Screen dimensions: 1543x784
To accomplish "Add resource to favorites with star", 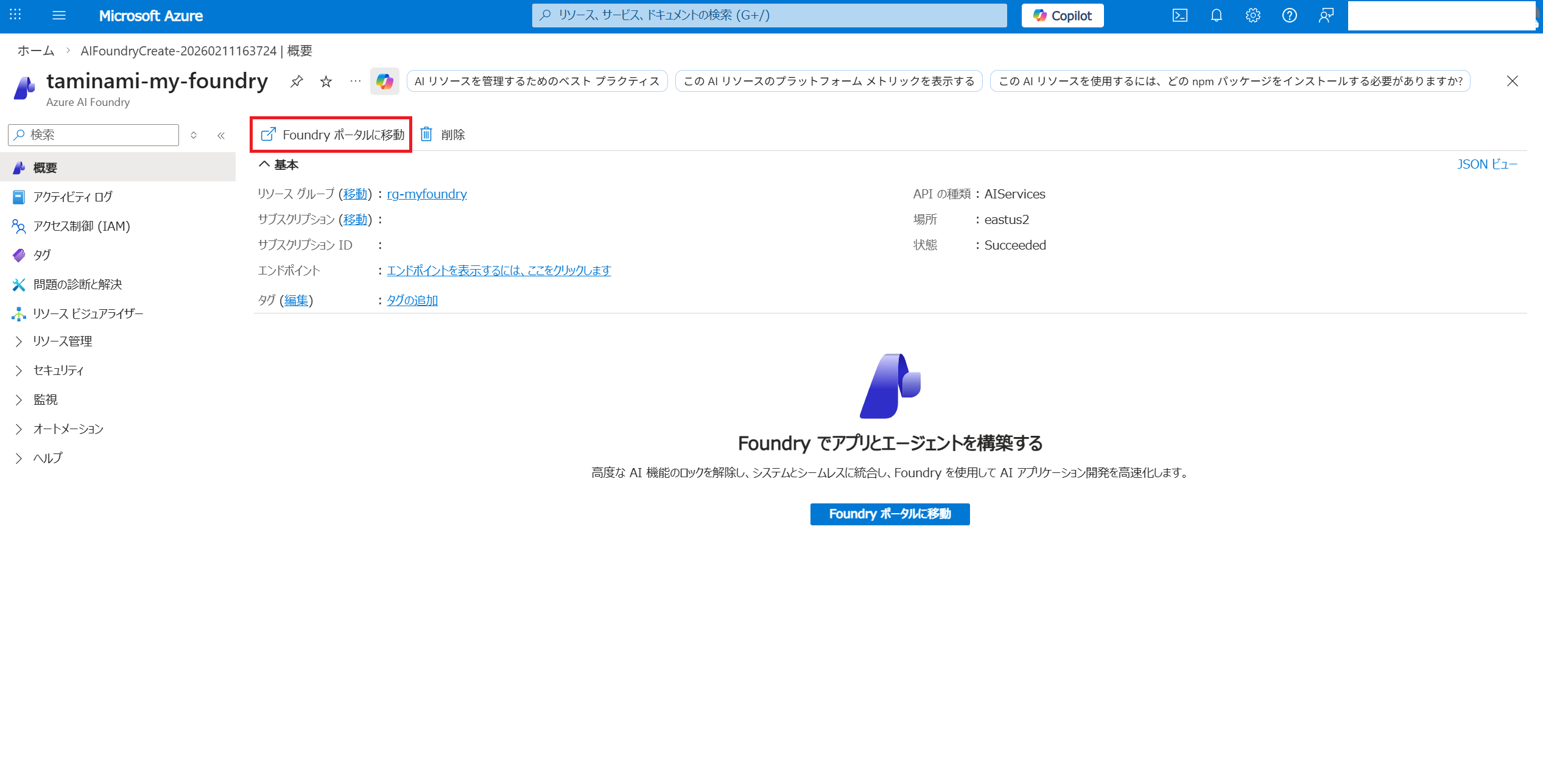I will point(326,81).
